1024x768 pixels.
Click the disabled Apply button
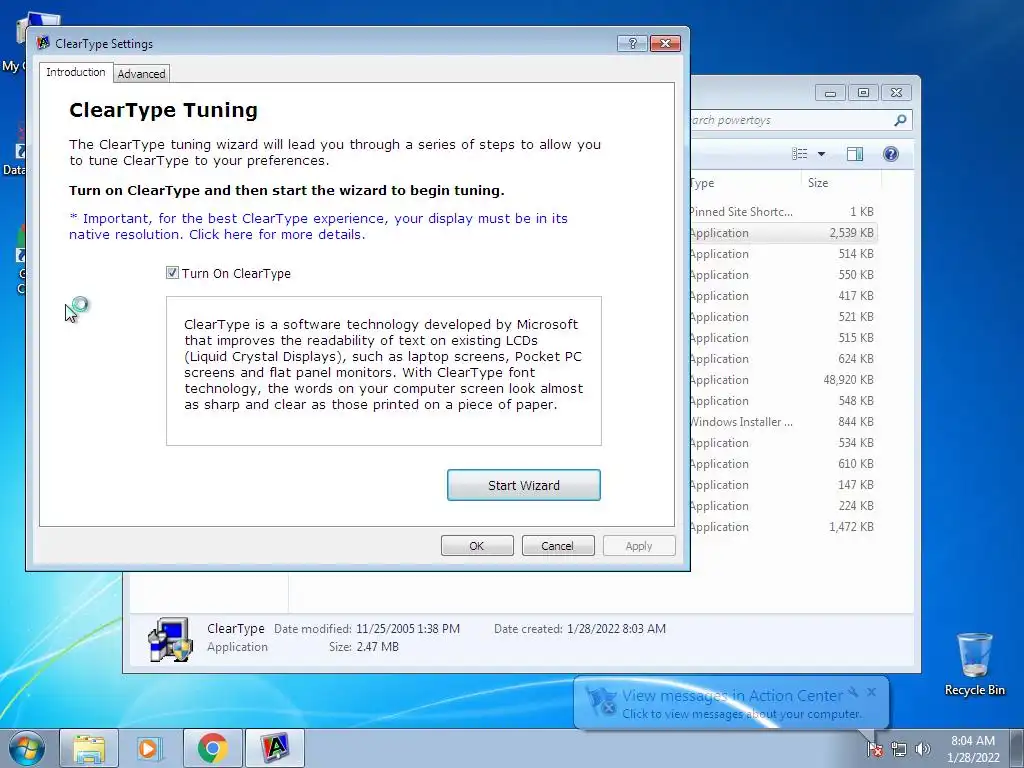click(639, 546)
